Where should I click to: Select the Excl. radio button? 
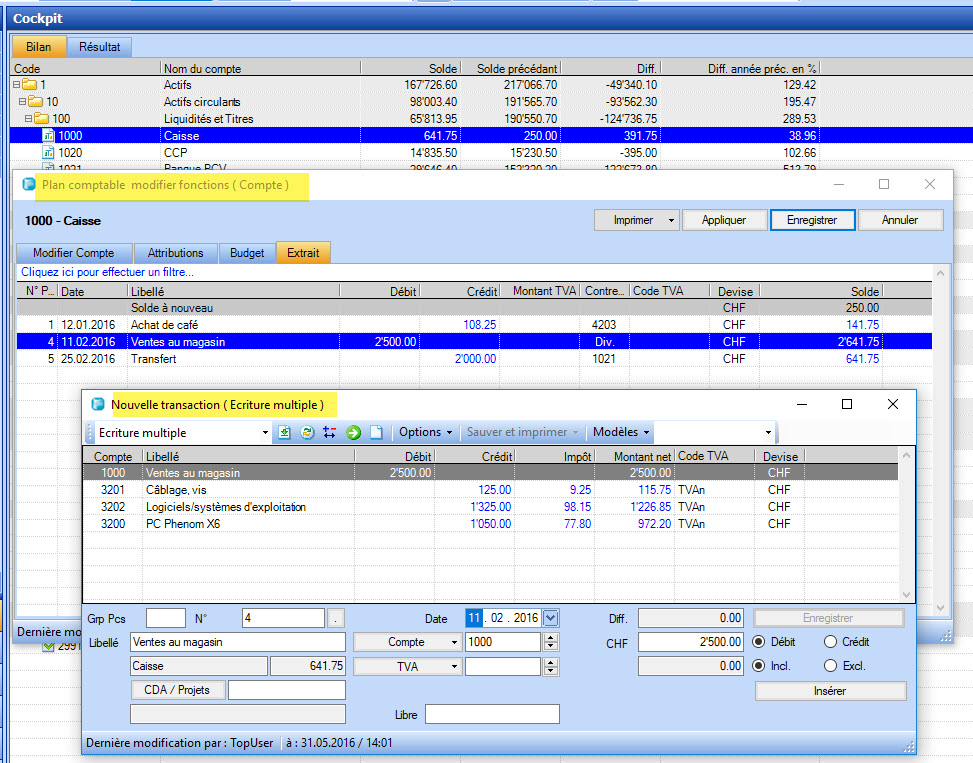[x=831, y=666]
